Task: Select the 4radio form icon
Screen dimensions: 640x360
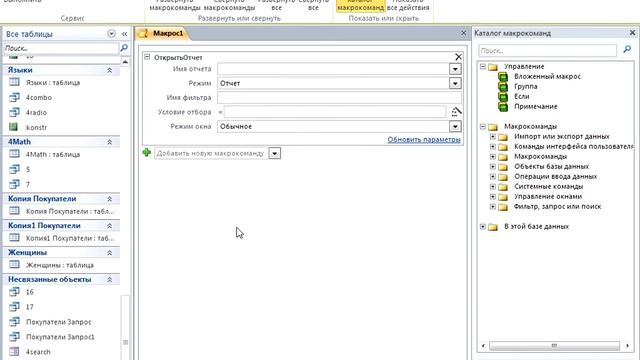Action: coord(14,112)
